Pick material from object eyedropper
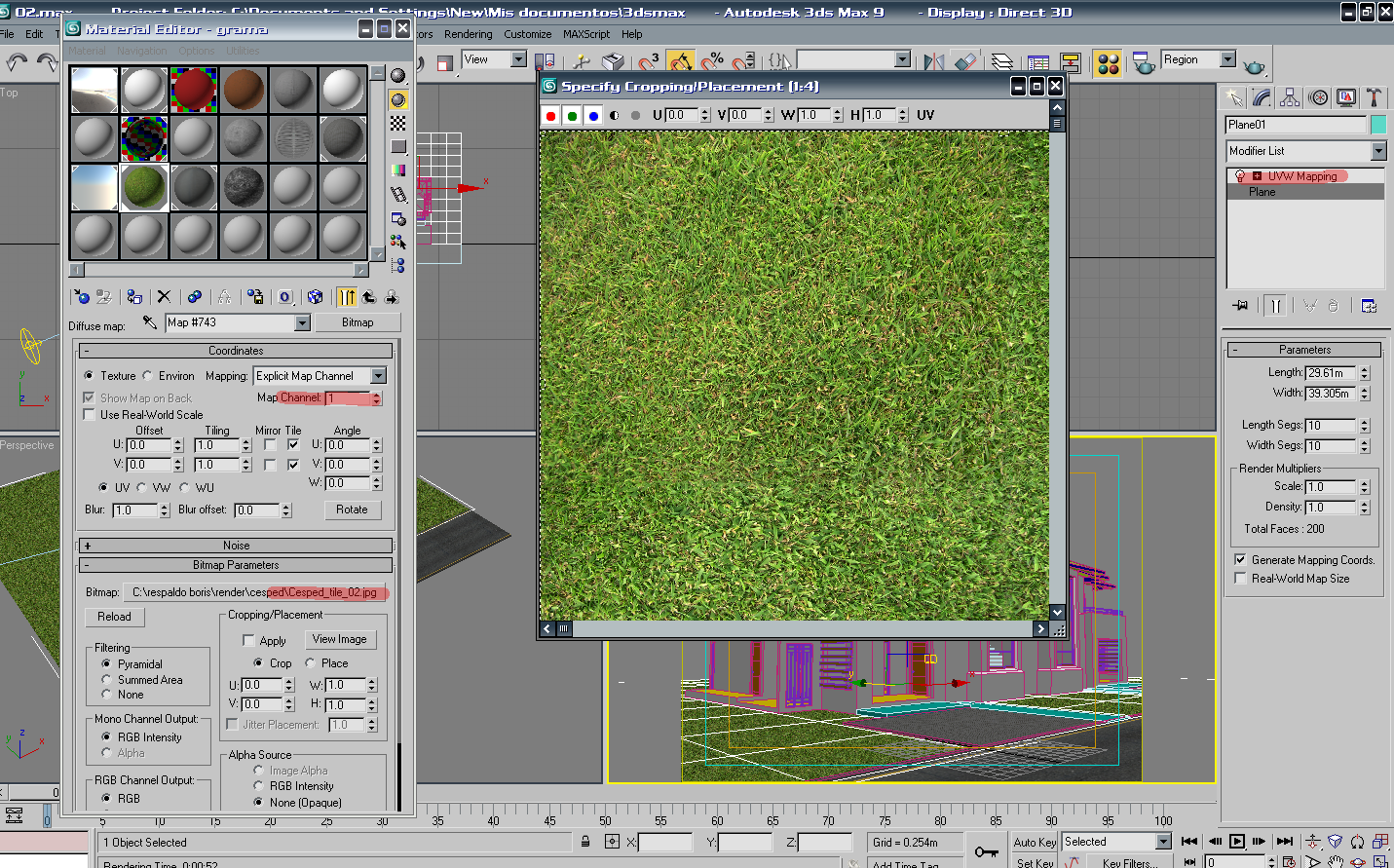The width and height of the screenshot is (1394, 868). coord(149,322)
